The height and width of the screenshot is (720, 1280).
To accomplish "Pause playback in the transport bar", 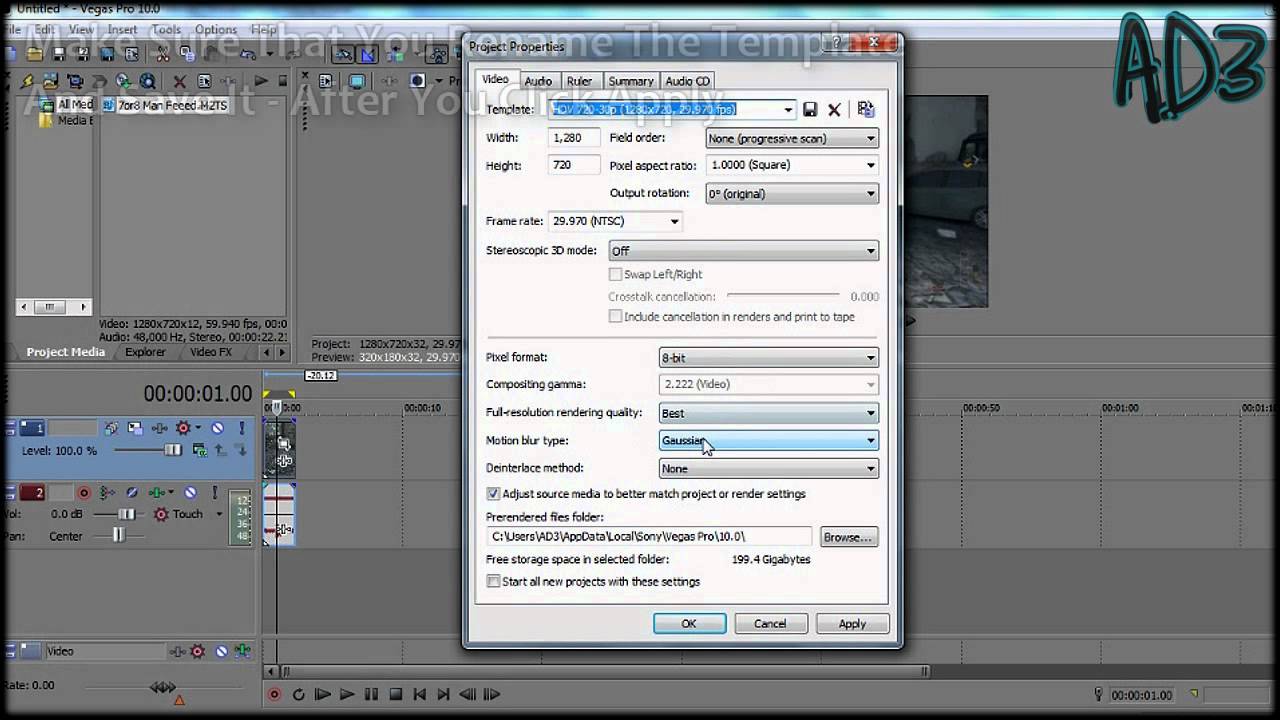I will 371,694.
